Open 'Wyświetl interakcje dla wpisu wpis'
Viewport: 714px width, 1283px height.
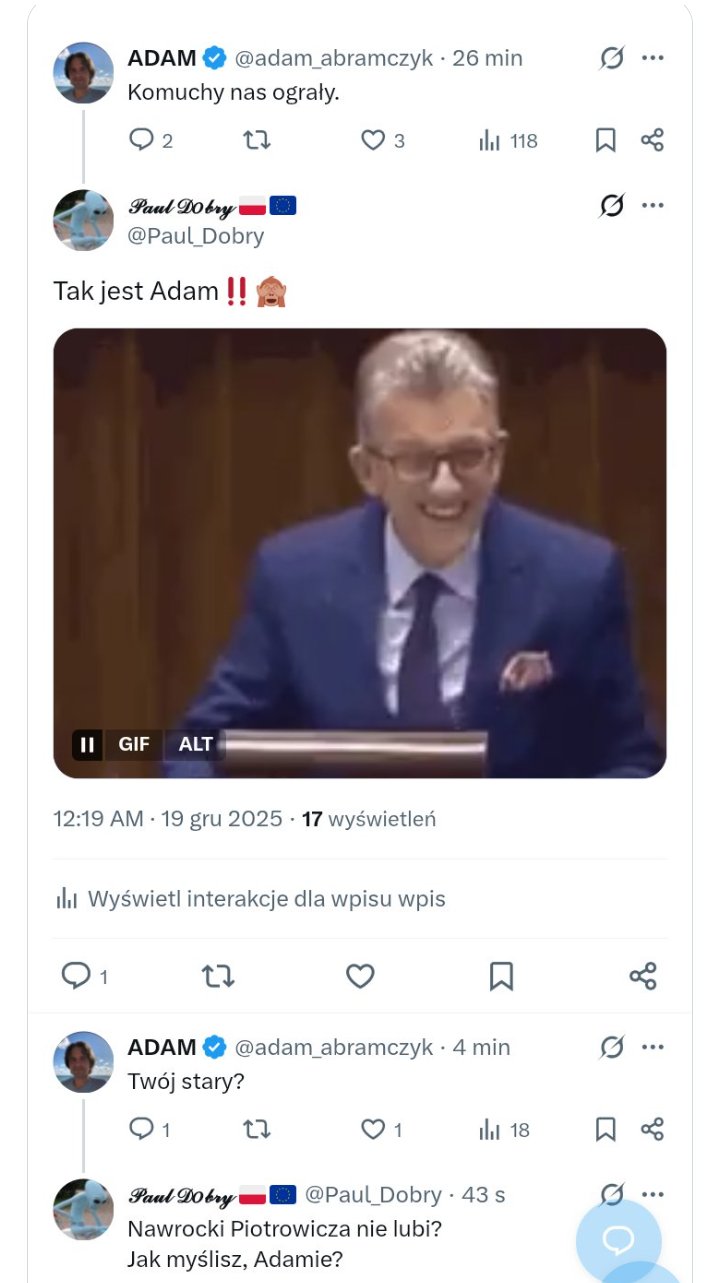pos(251,898)
